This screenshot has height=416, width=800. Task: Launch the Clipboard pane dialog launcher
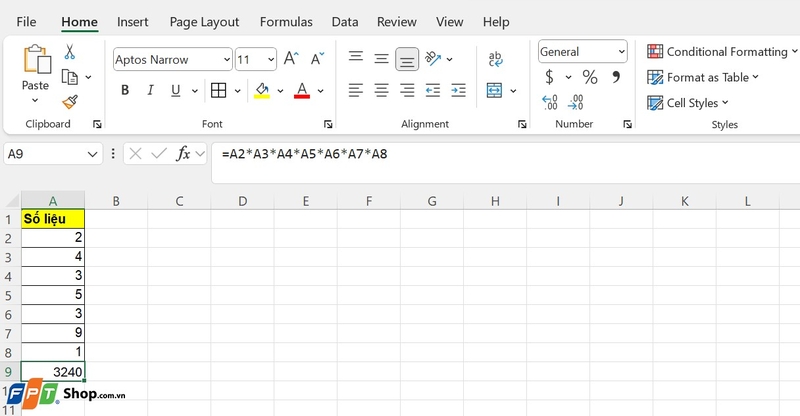pos(97,124)
